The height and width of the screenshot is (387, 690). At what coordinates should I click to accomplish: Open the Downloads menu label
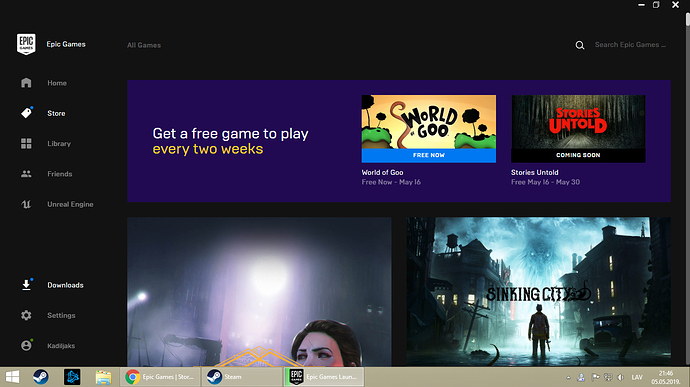coord(66,285)
